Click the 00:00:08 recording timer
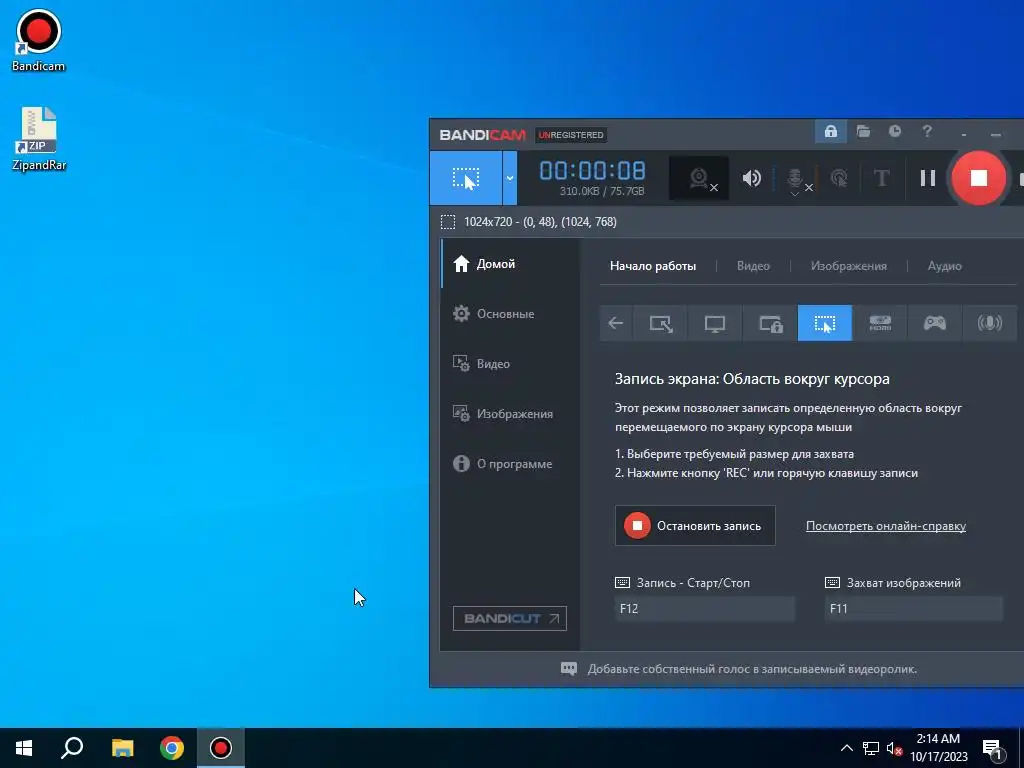Image resolution: width=1024 pixels, height=768 pixels. (592, 170)
